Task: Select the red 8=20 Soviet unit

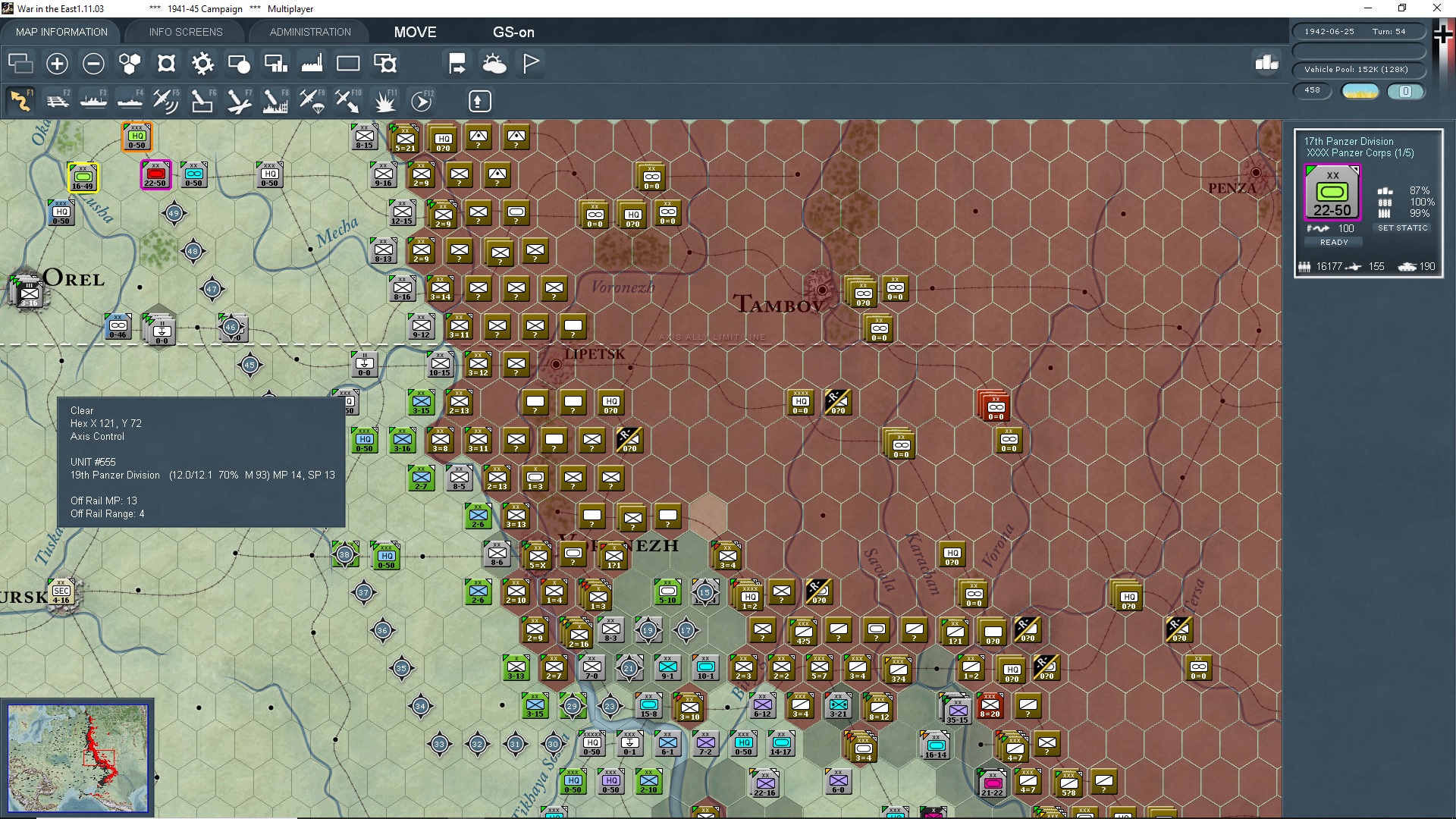Action: click(990, 706)
